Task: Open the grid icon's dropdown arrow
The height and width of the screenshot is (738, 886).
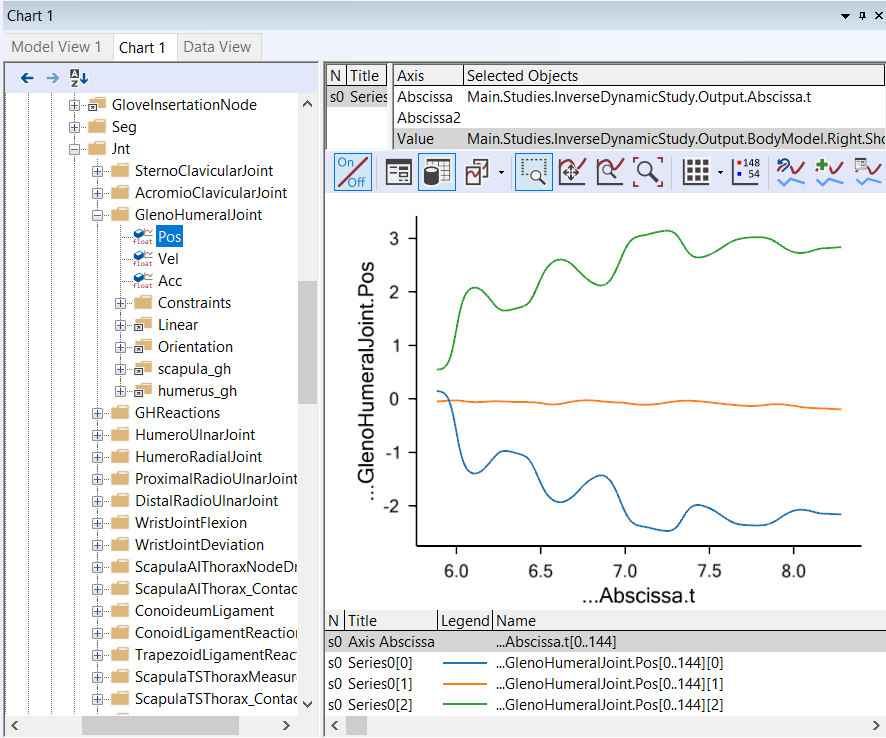Action: (720, 172)
